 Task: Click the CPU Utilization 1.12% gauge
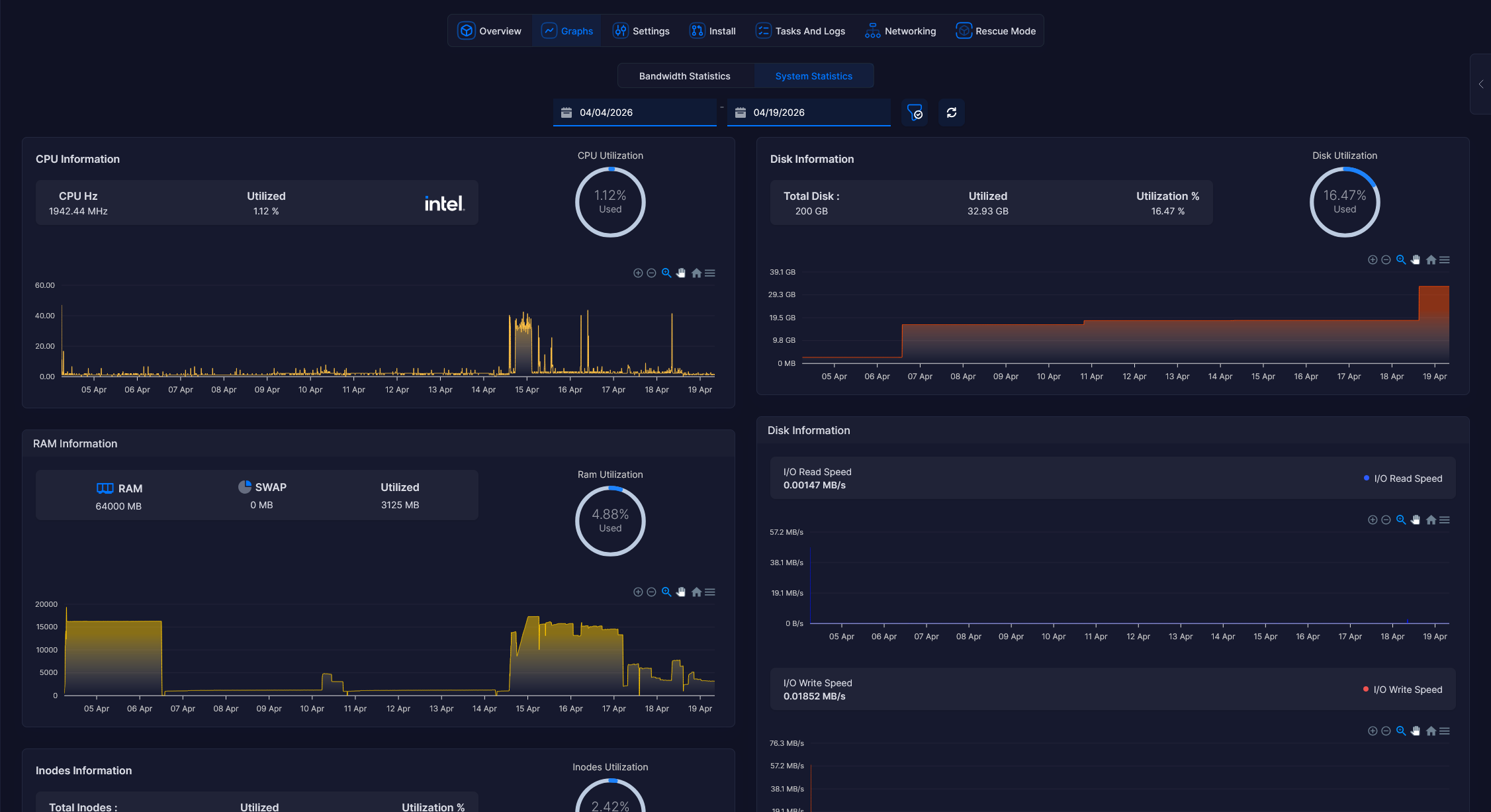coord(610,202)
